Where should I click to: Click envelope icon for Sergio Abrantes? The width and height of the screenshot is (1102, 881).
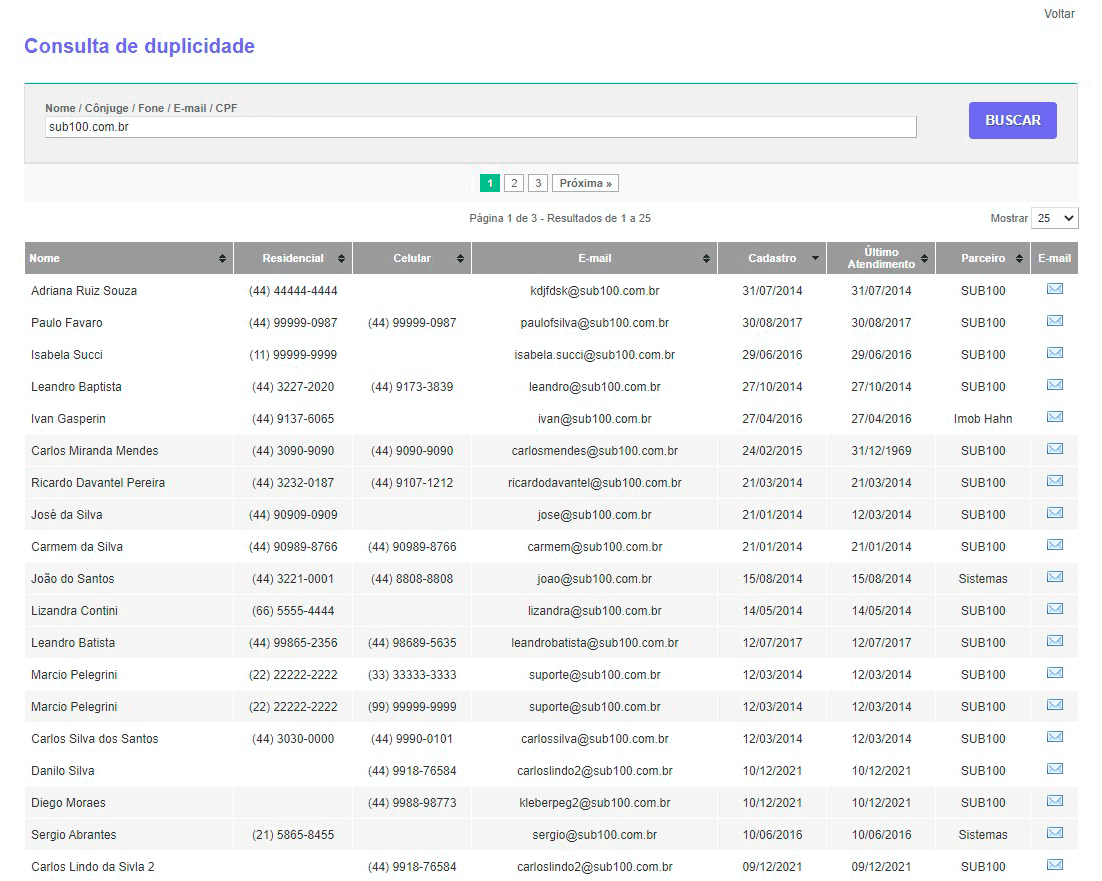pyautogui.click(x=1054, y=834)
